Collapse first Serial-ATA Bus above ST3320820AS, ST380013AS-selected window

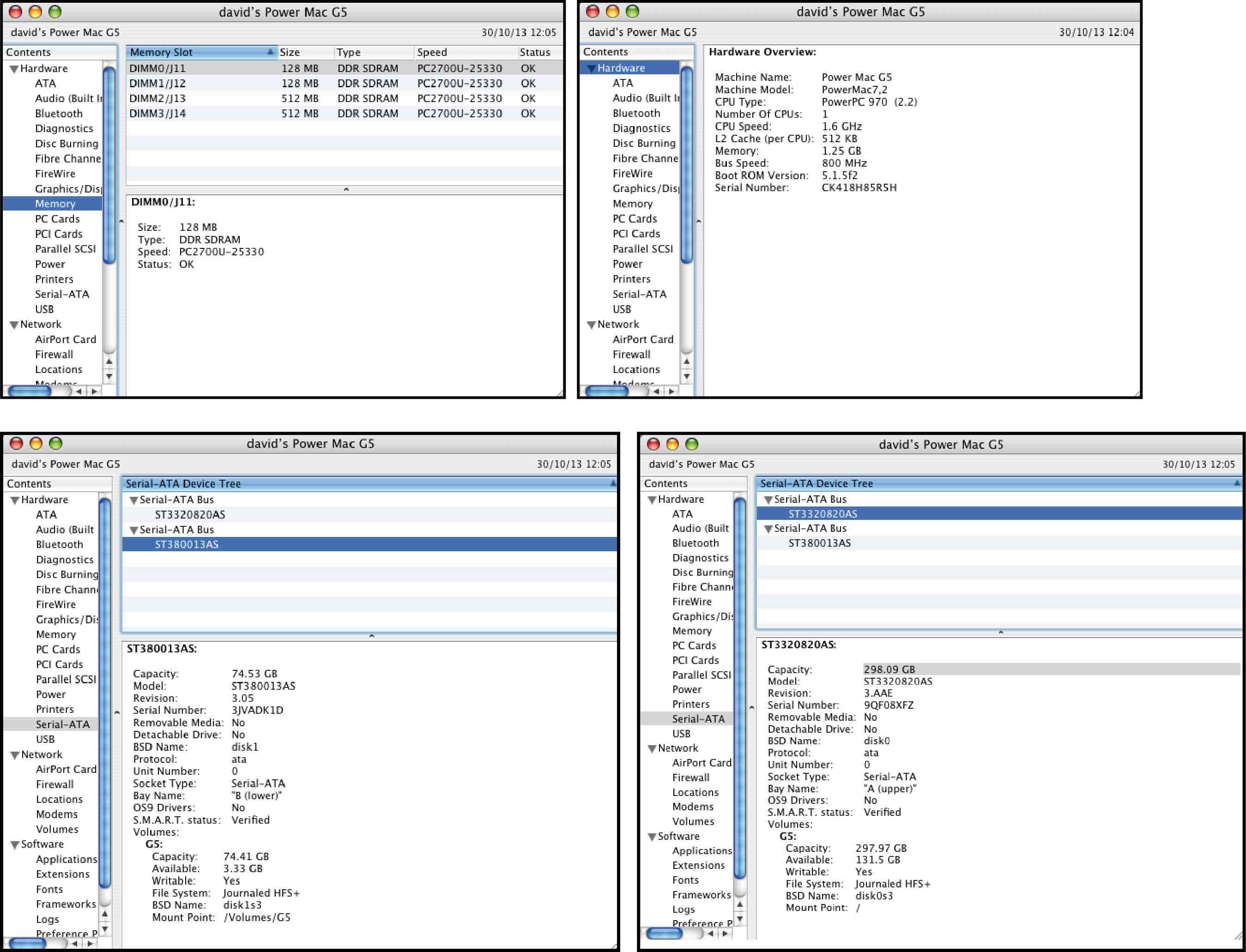tap(134, 500)
